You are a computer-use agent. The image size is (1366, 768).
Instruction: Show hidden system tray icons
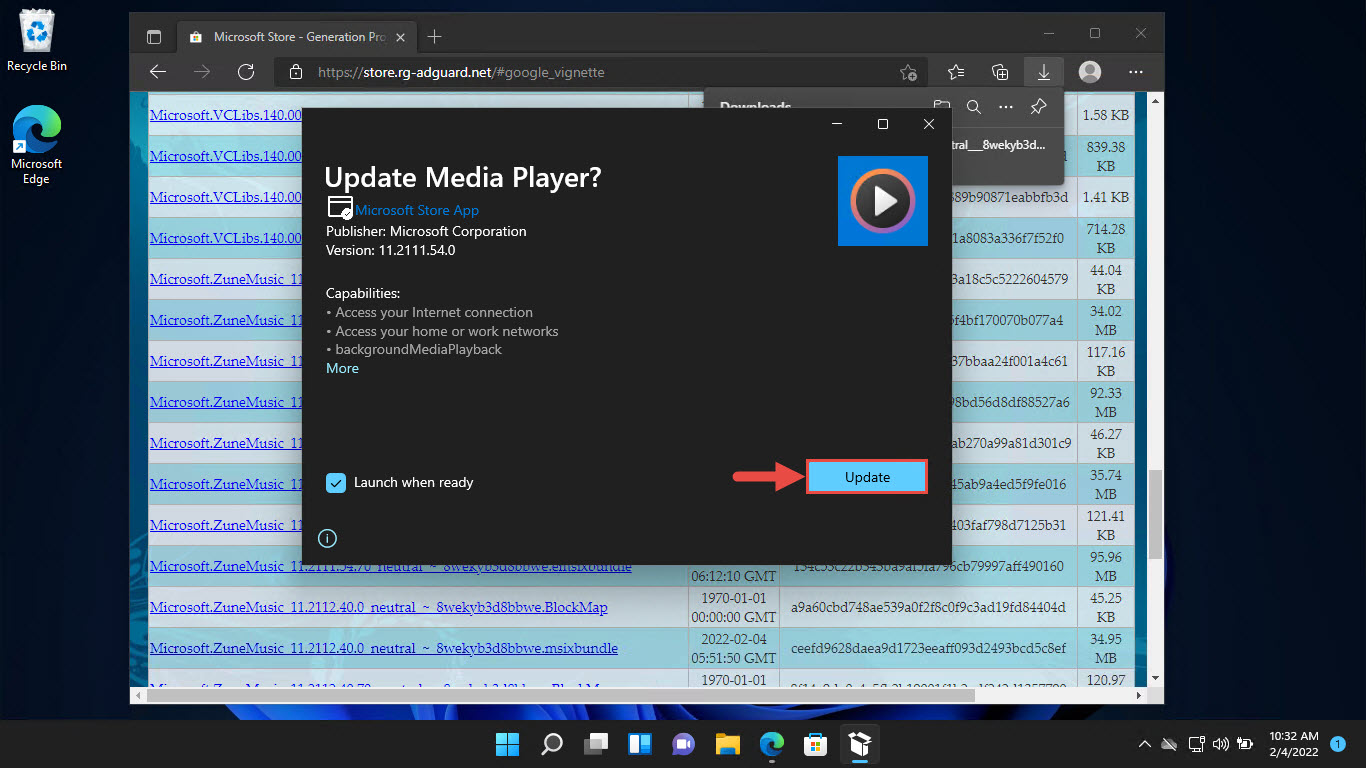pos(1144,744)
